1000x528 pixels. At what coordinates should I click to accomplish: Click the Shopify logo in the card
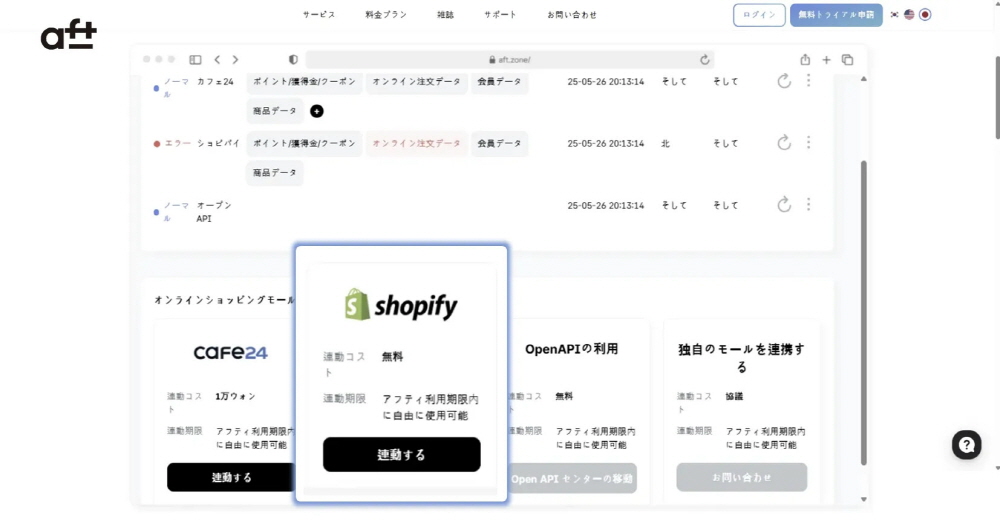click(x=401, y=305)
